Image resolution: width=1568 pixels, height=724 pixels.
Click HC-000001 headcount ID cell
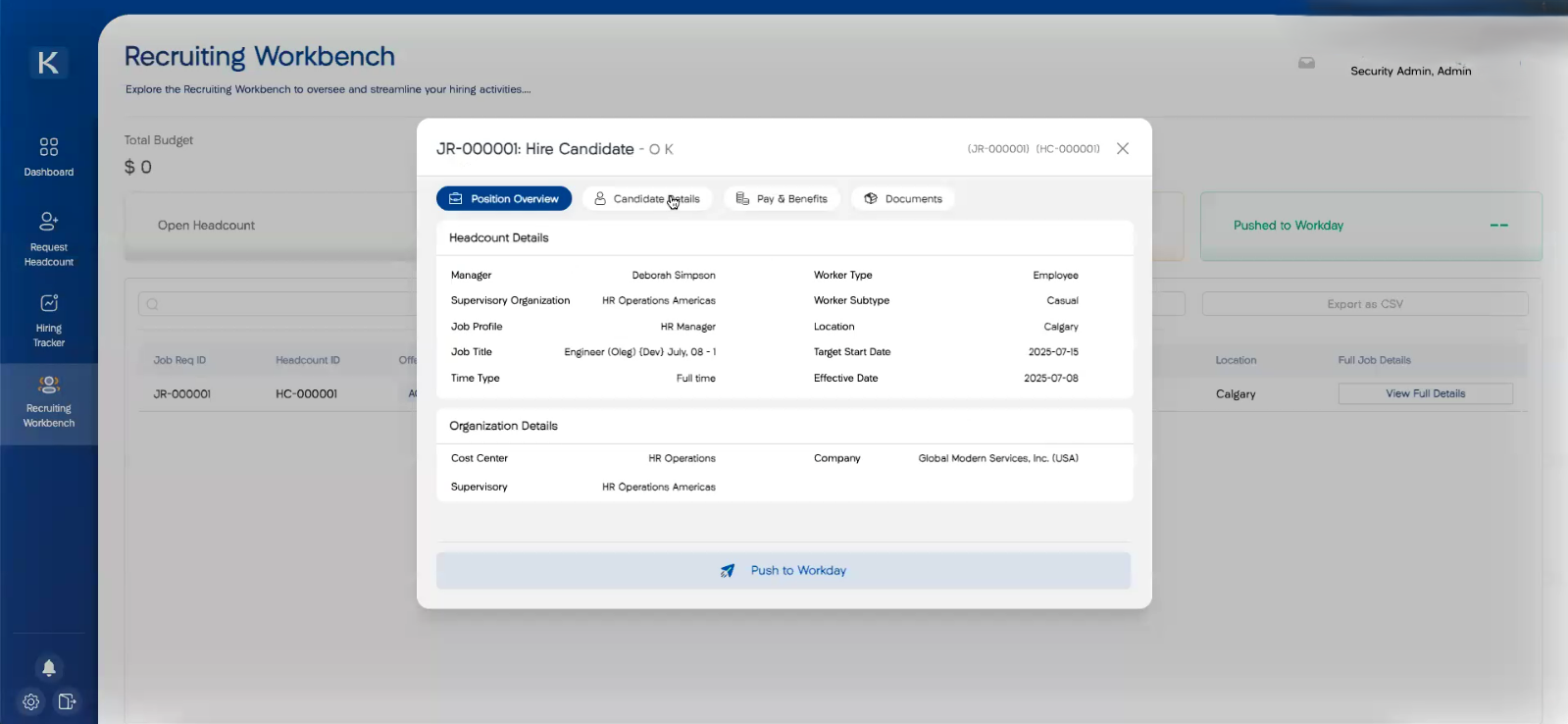coord(307,393)
